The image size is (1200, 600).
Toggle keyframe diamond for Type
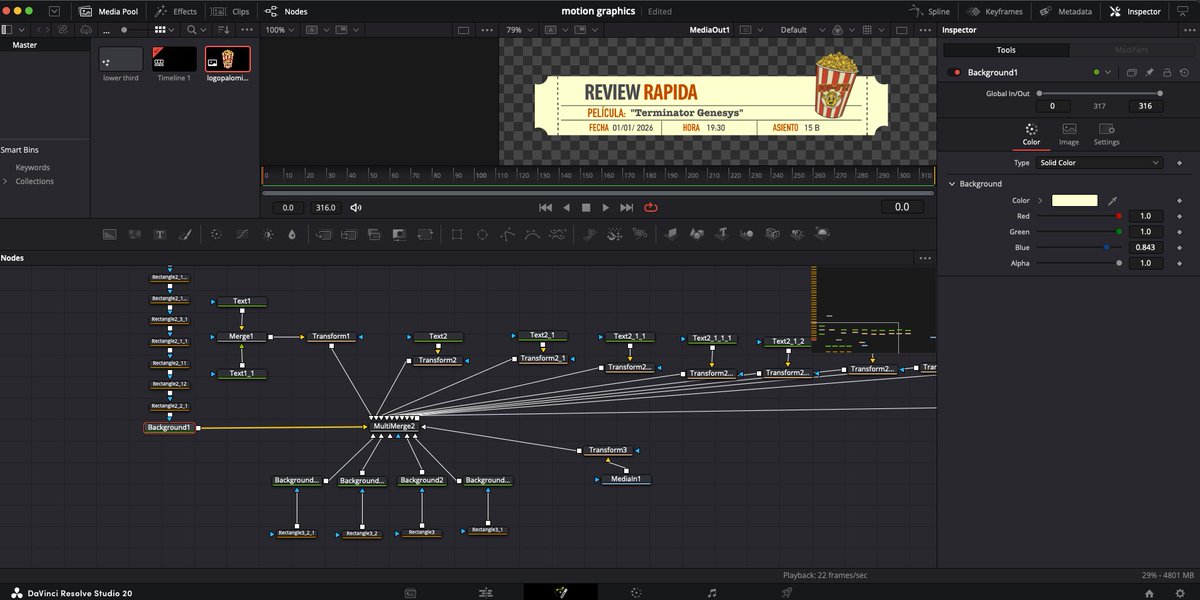1180,162
